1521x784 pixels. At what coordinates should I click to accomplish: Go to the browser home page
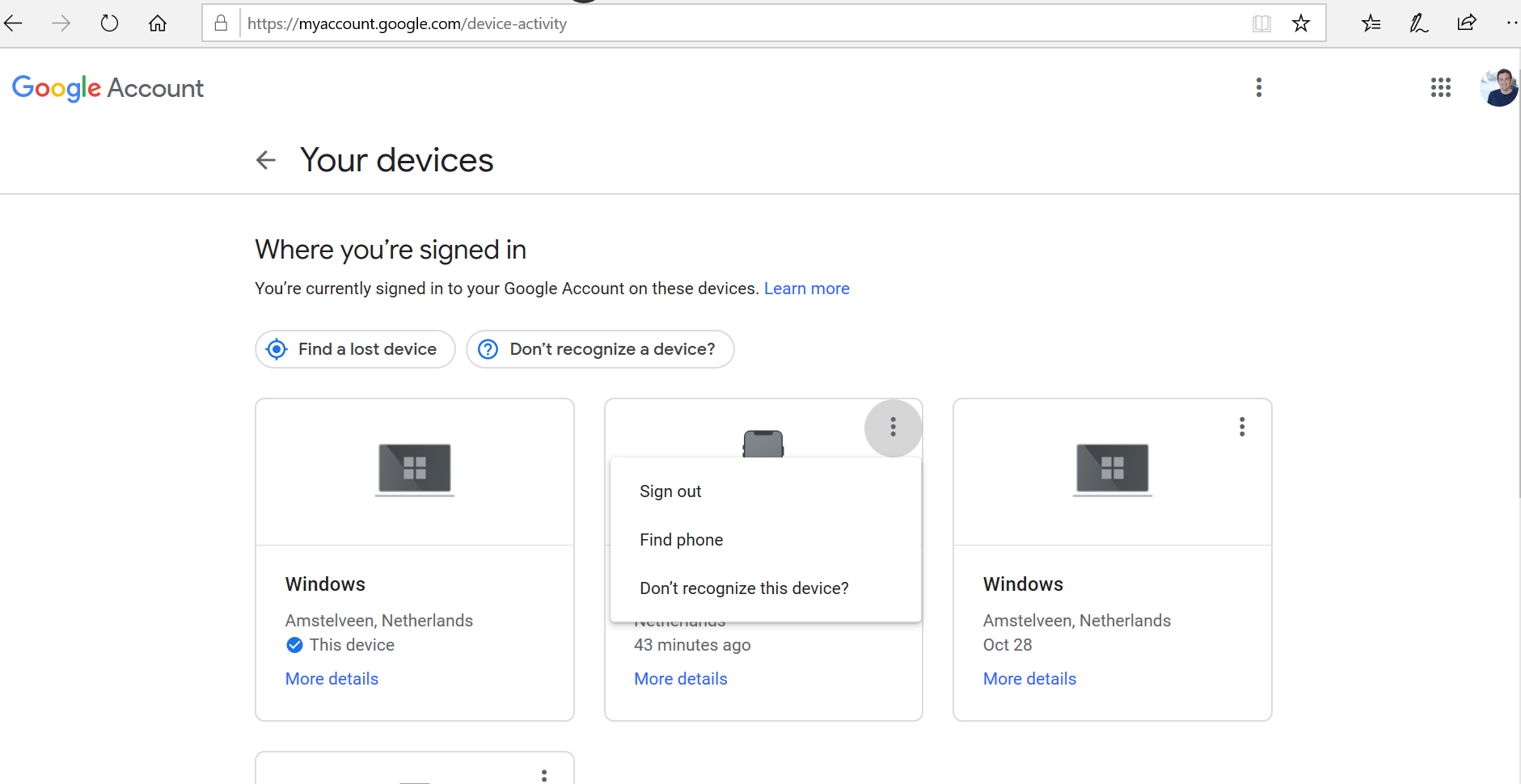pyautogui.click(x=158, y=23)
